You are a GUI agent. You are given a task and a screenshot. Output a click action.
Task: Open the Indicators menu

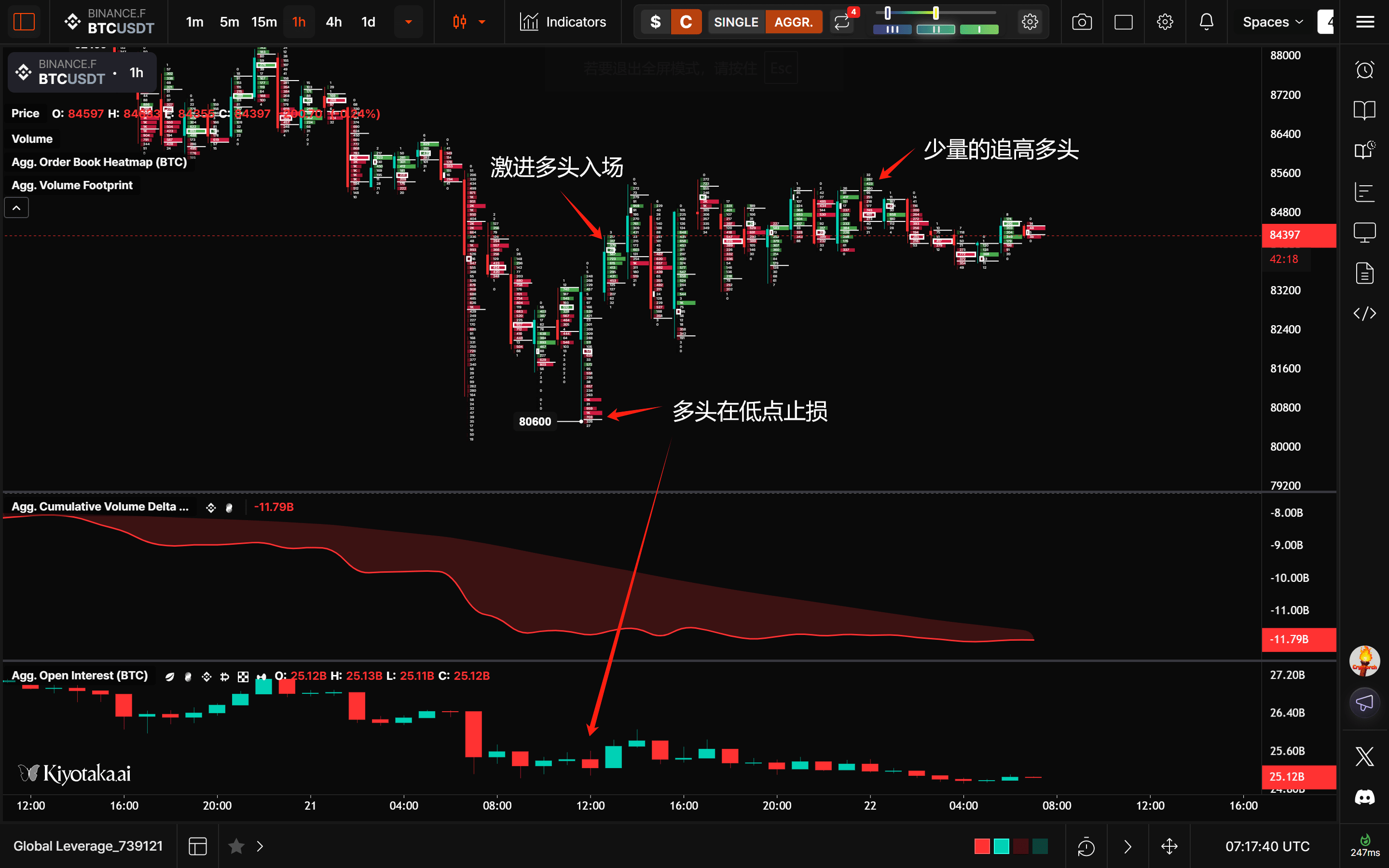(x=563, y=22)
